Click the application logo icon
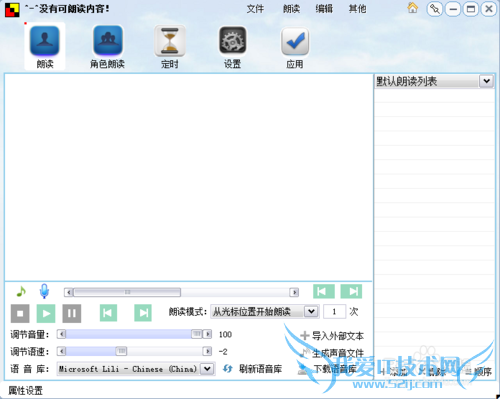 (12, 9)
